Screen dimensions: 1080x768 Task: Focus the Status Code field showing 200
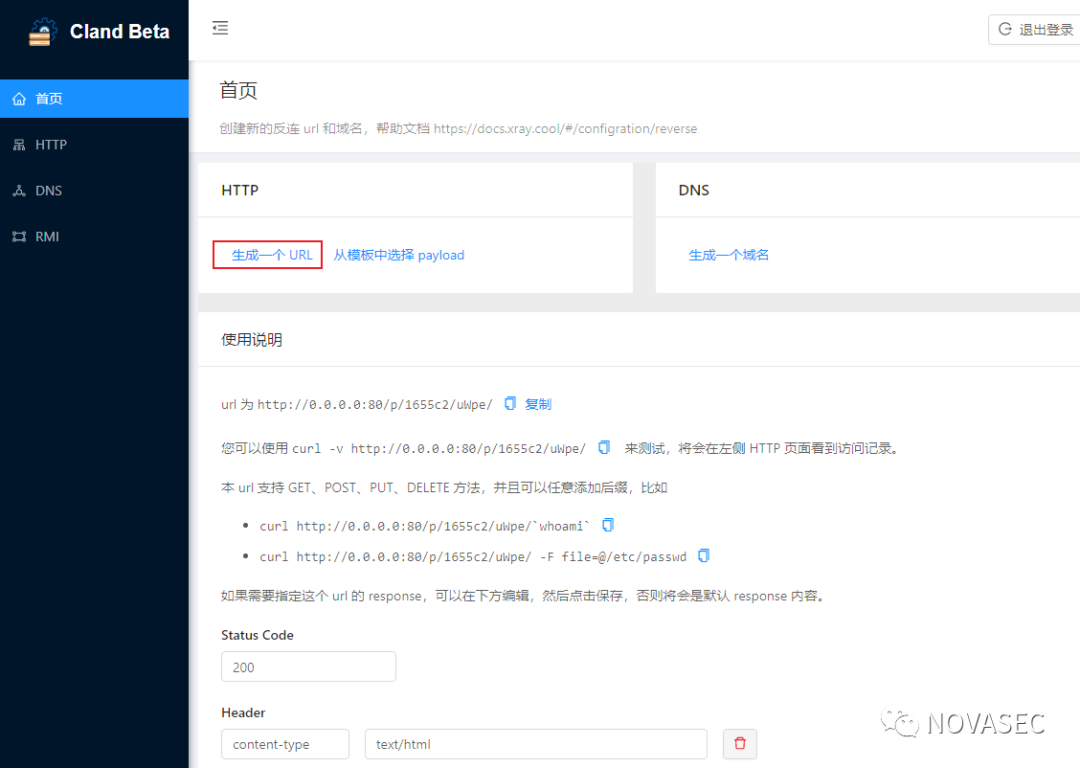pyautogui.click(x=309, y=667)
